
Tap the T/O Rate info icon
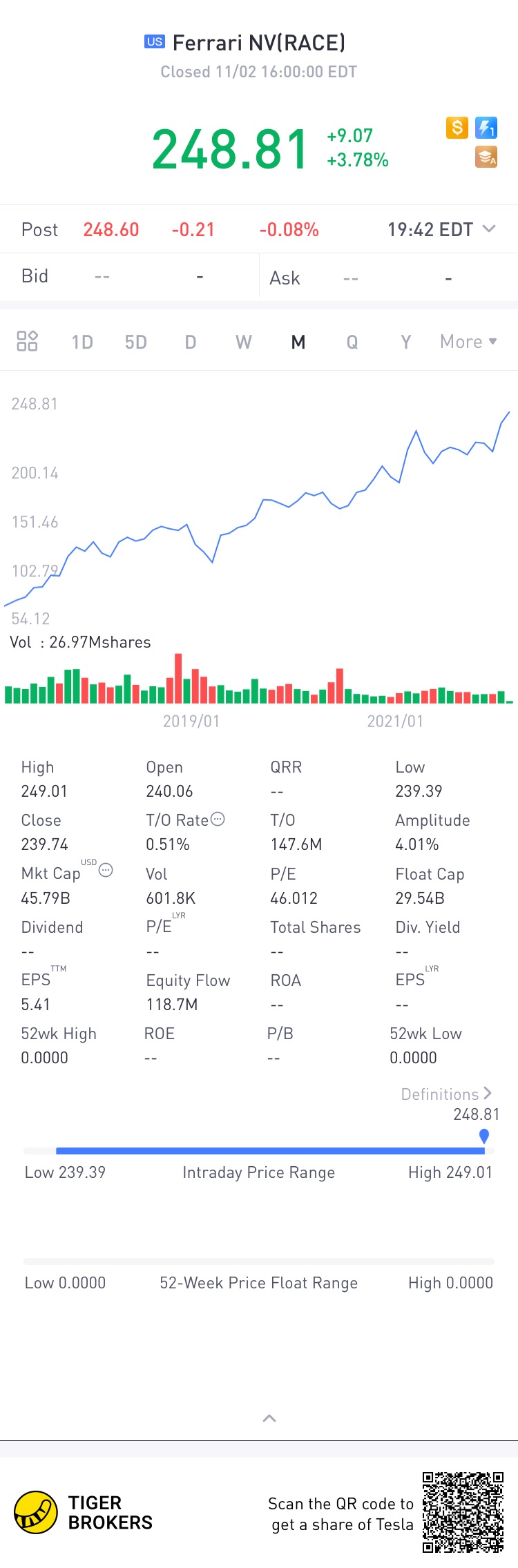(218, 819)
